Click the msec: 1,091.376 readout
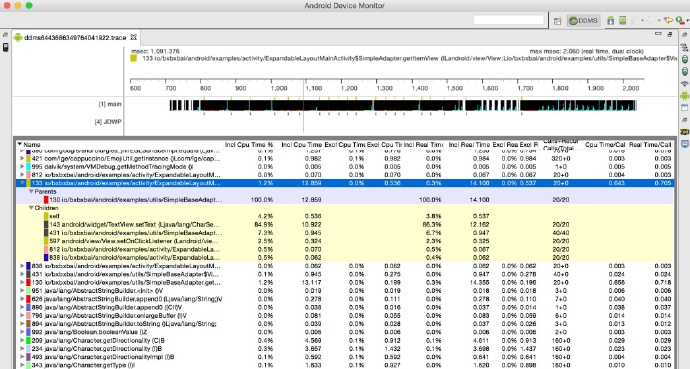 click(155, 51)
